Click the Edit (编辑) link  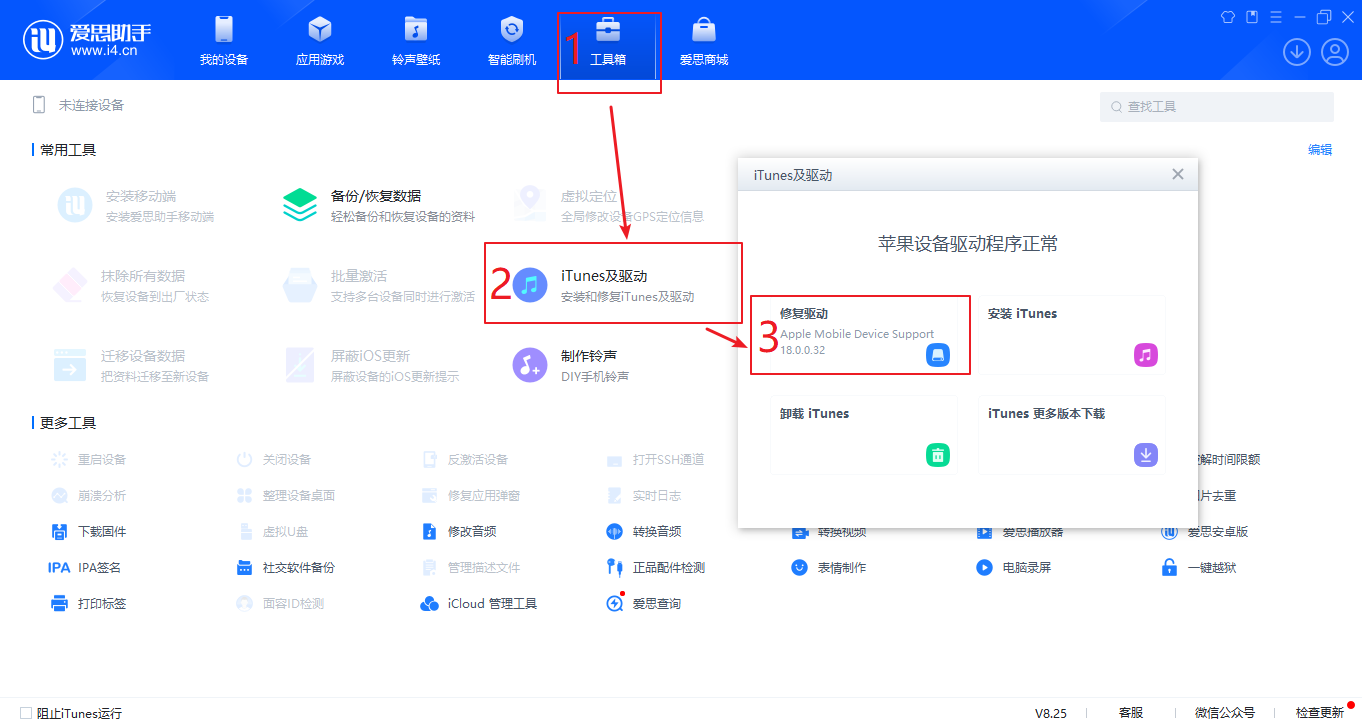1319,150
